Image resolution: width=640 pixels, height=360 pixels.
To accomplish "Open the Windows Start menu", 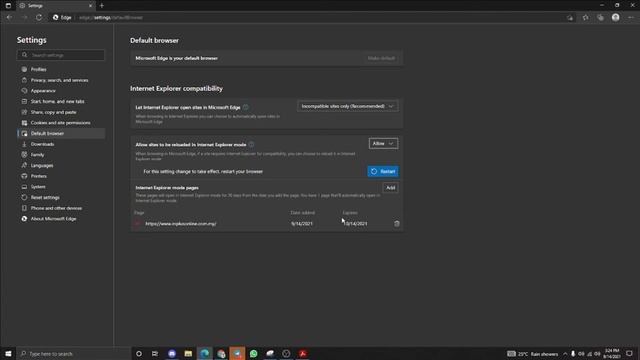I will (x=8, y=353).
